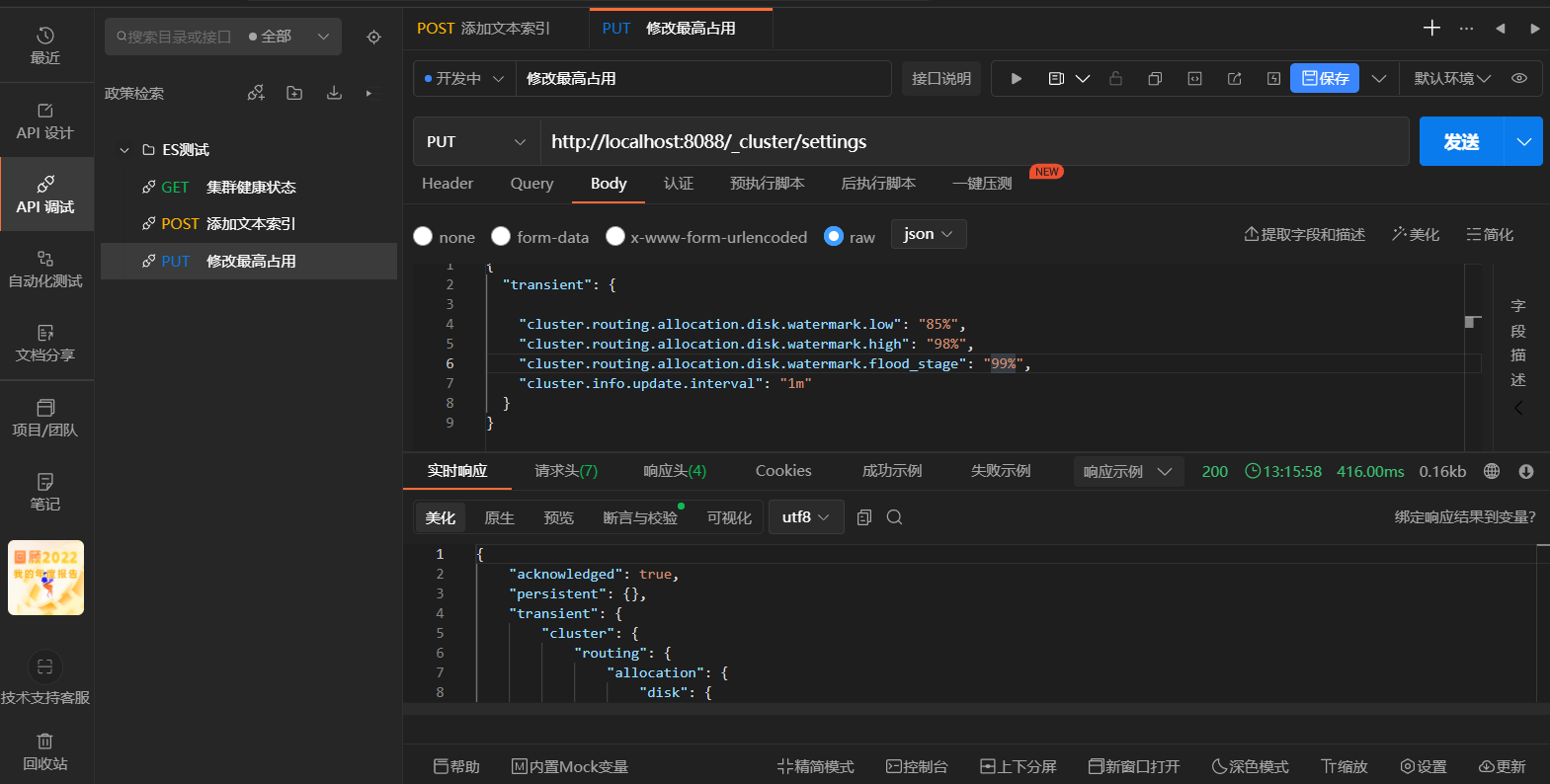Screen dimensions: 1550x784
Task: Open the utf8 encoding dropdown
Action: tap(806, 517)
